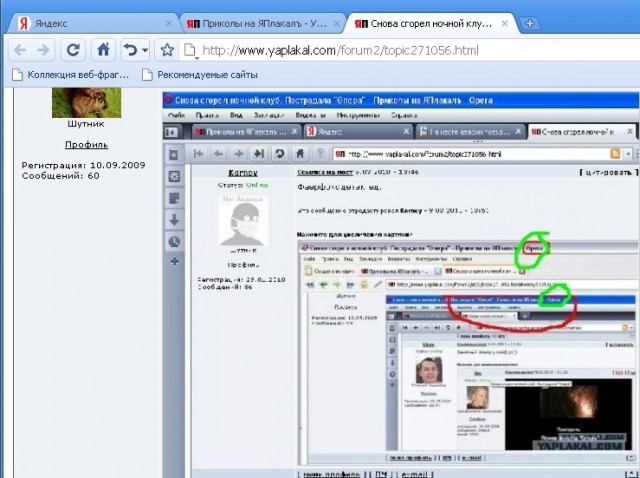Open the Рекомендуемые сайты bookmark

click(200, 75)
